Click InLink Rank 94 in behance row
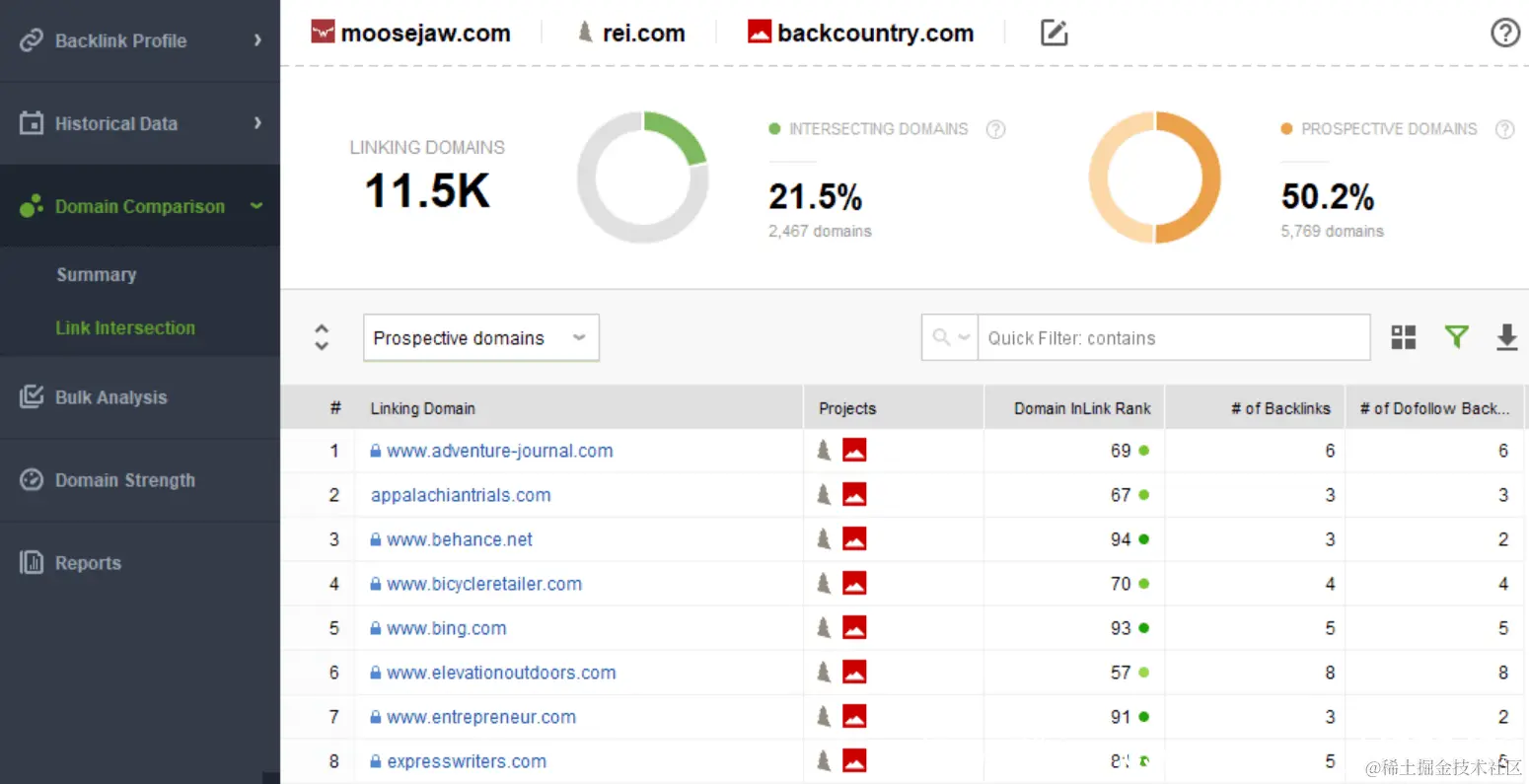Image resolution: width=1529 pixels, height=784 pixels. click(1121, 539)
